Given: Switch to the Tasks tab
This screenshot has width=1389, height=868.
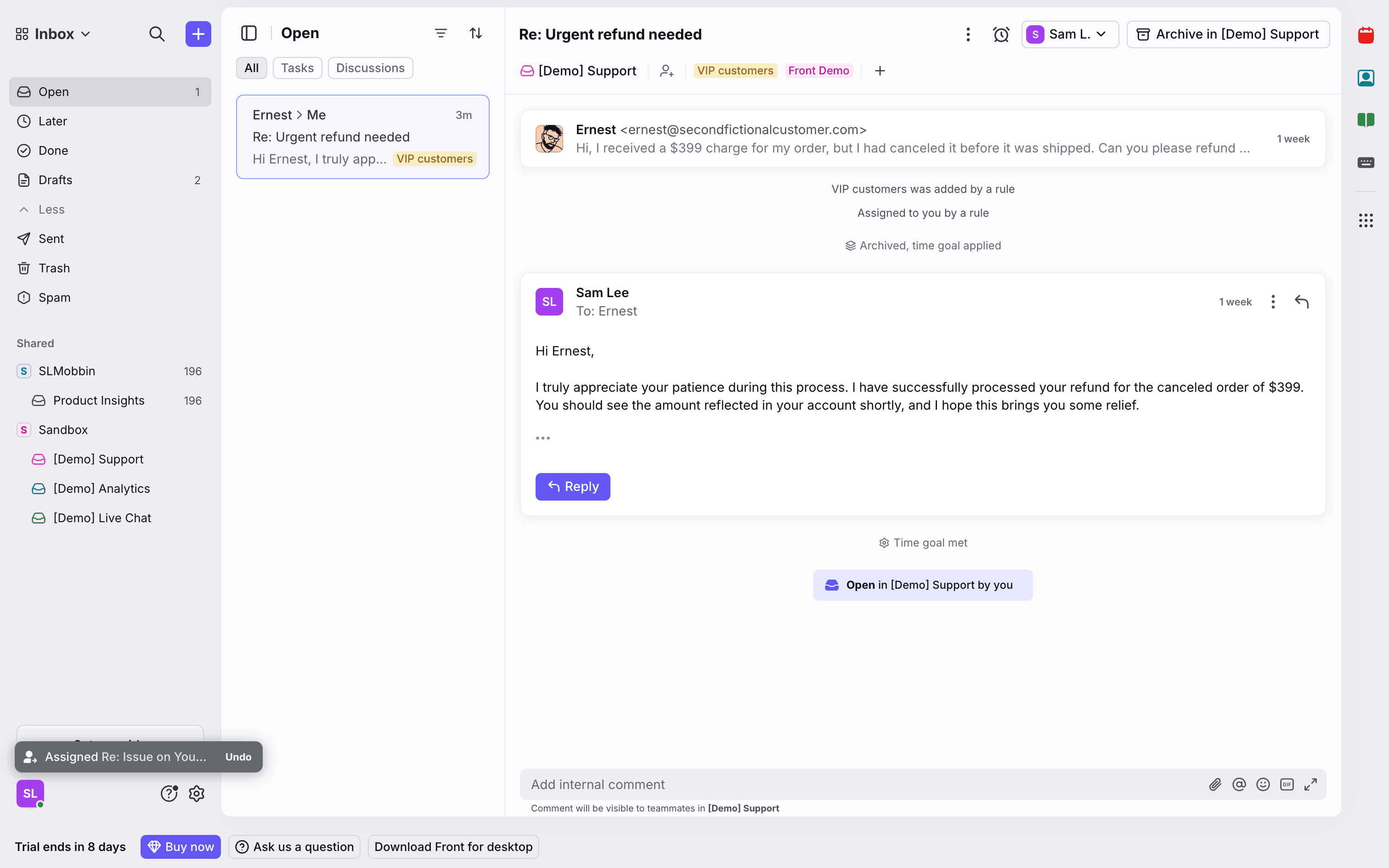Looking at the screenshot, I should pos(297,68).
